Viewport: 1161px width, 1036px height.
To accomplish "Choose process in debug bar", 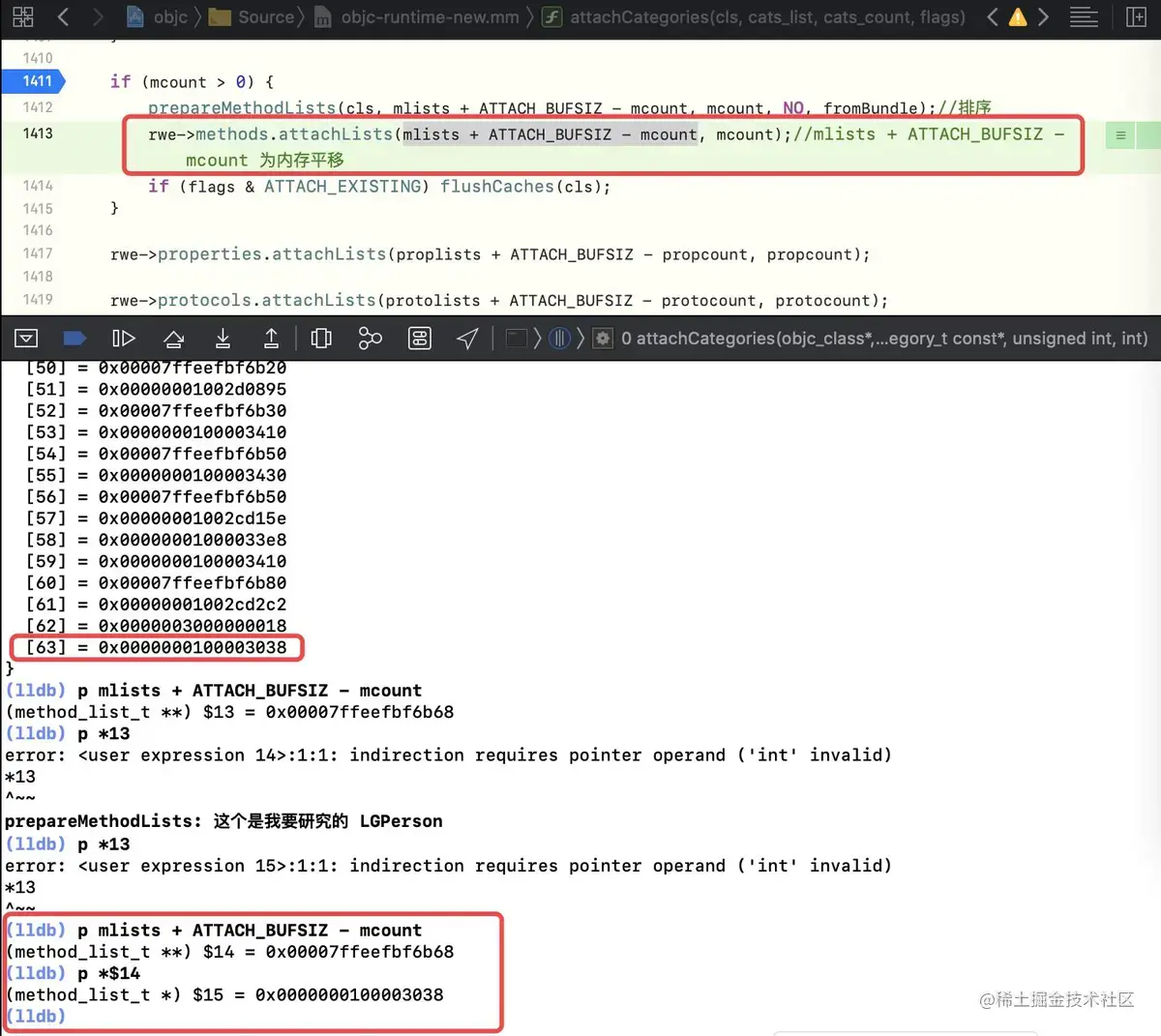I will coord(518,339).
